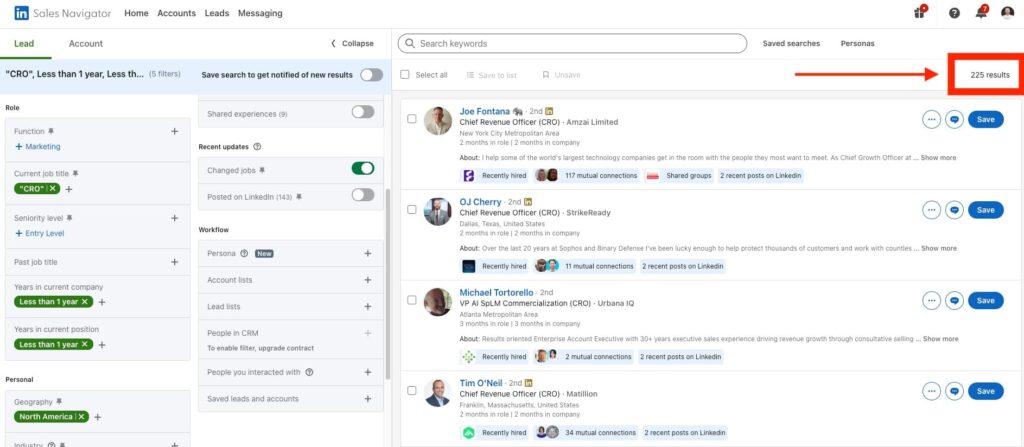
Task: Remove Less than 1 year position filter
Action: pos(86,344)
